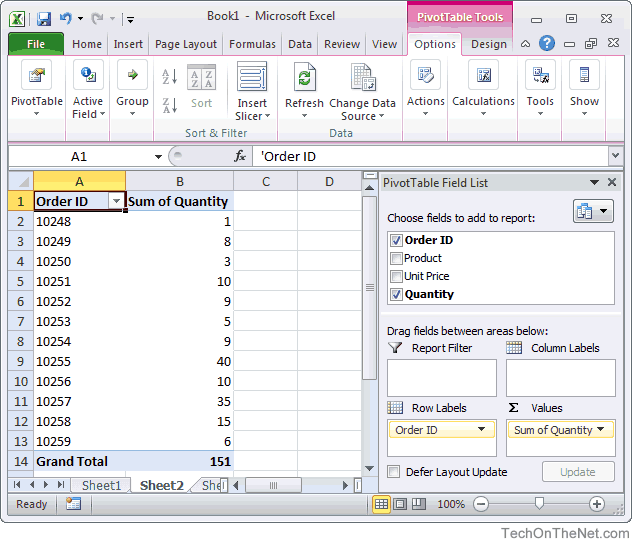The width and height of the screenshot is (632, 548).
Task: Open Order ID dropdown in Row Labels area
Action: [x=481, y=430]
